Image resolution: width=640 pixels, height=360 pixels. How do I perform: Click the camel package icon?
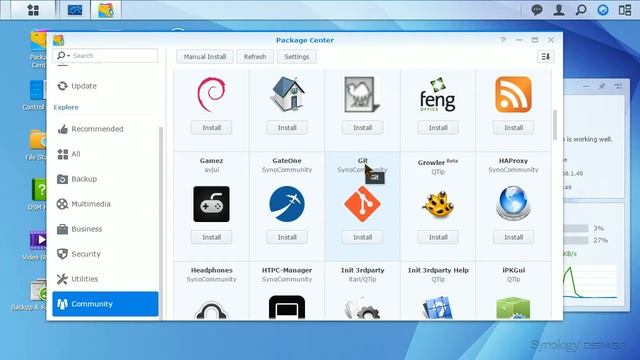[x=362, y=94]
